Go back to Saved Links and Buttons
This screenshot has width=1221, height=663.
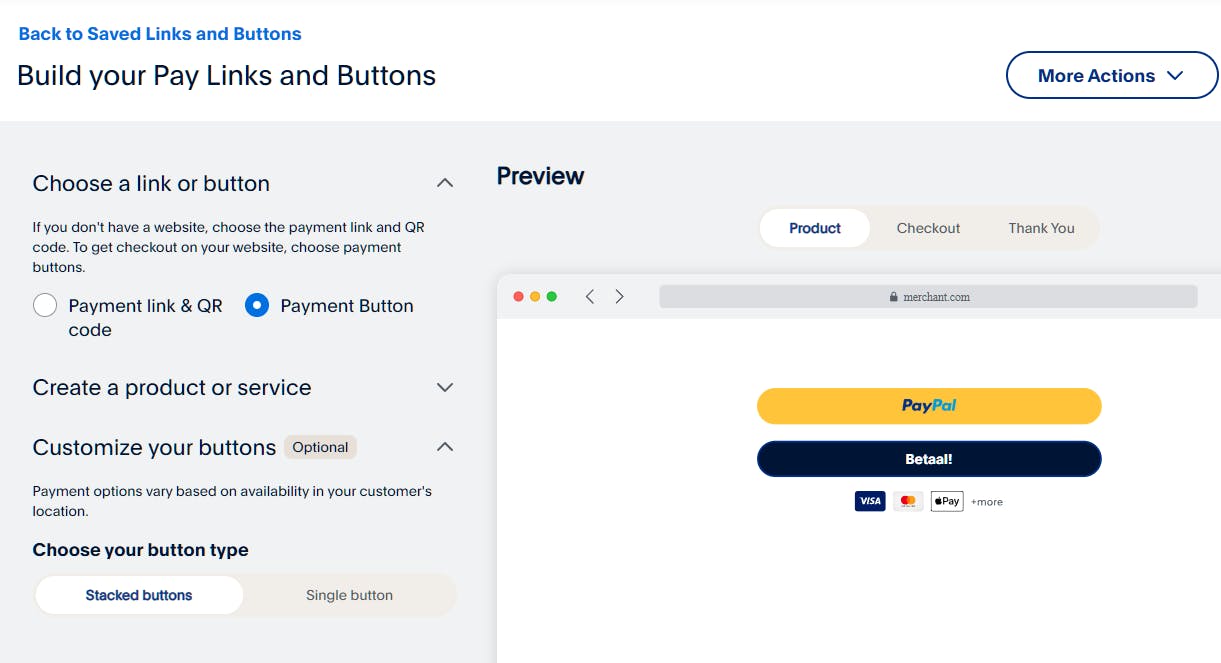point(160,34)
